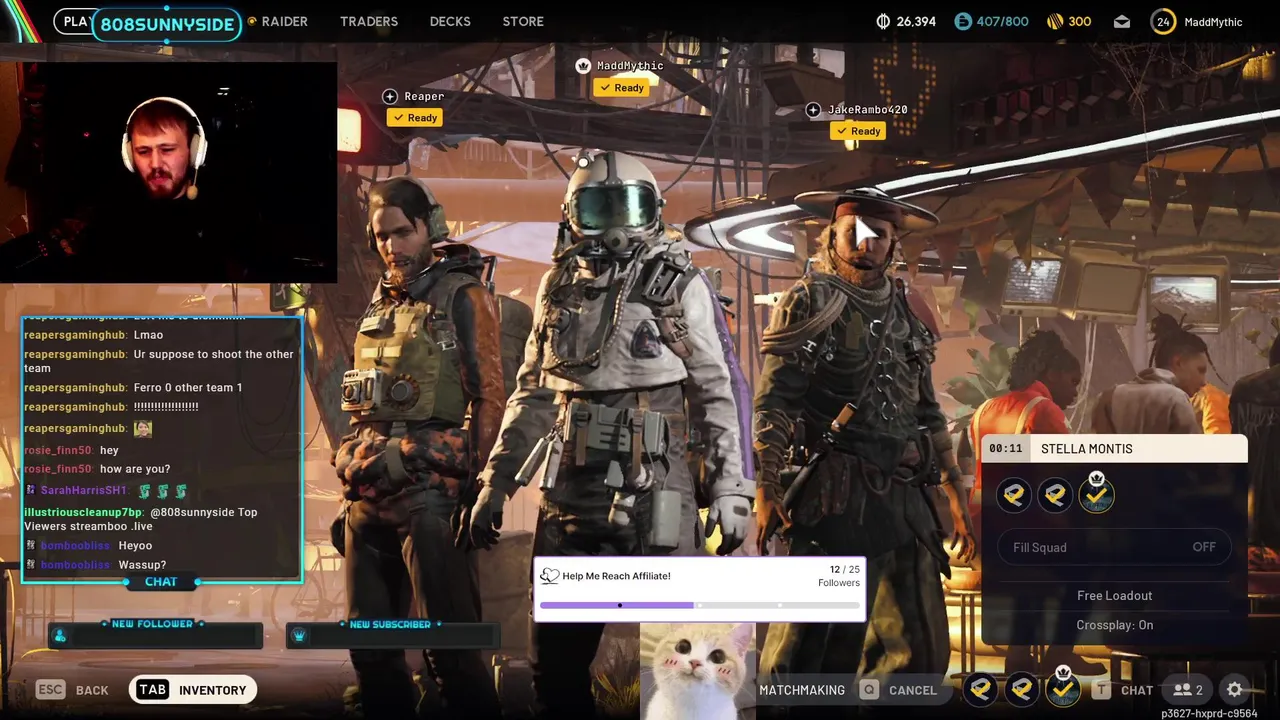This screenshot has width=1280, height=720.
Task: Click the plus icon next to Reaper
Action: 390,96
